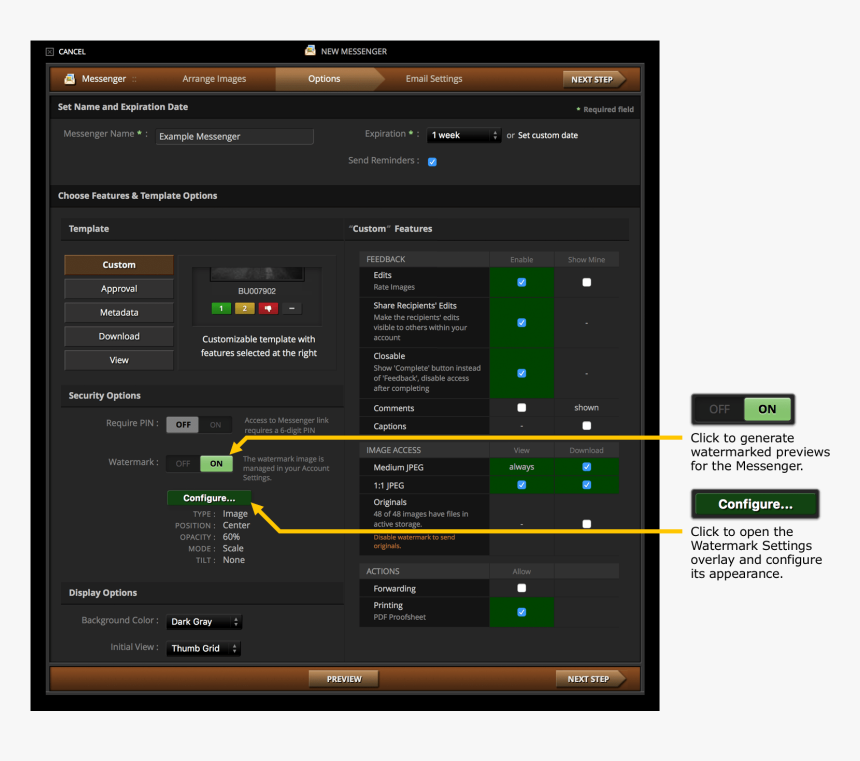This screenshot has width=860, height=761.
Task: Click Require PIN OFF segment
Action: pos(183,425)
